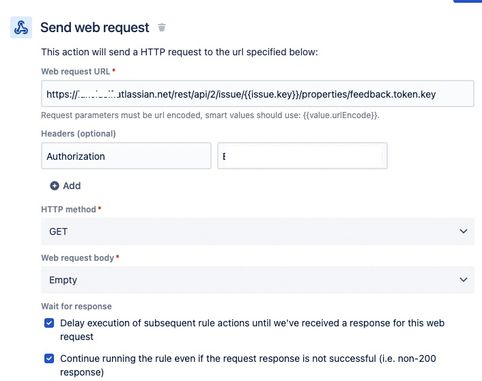Image resolution: width=482 pixels, height=381 pixels.
Task: Click the chevron arrow in the GET field
Action: 463,231
